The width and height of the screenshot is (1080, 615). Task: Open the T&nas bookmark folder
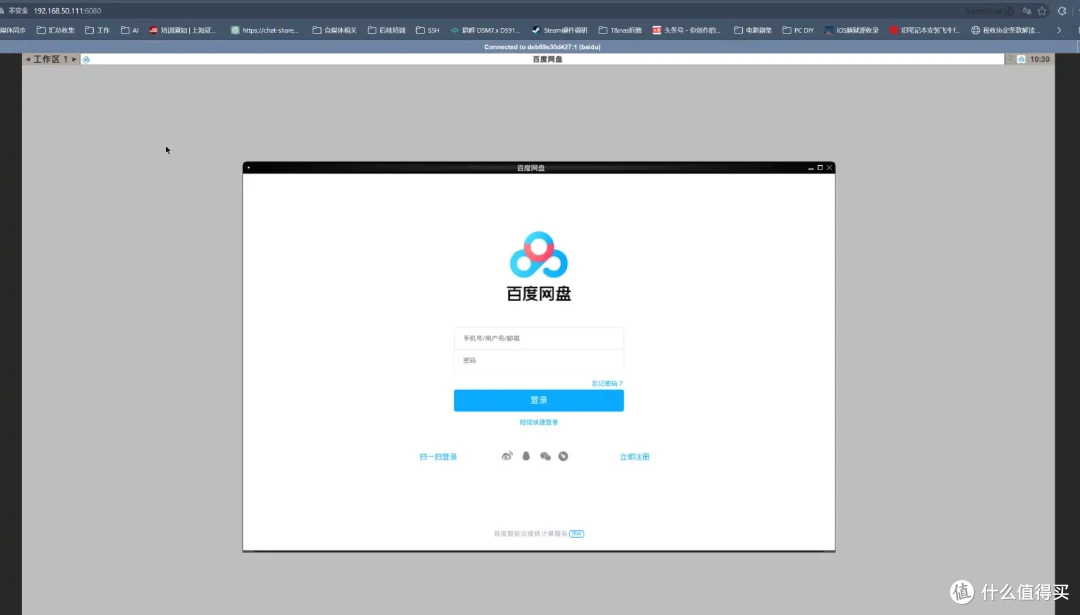point(620,30)
